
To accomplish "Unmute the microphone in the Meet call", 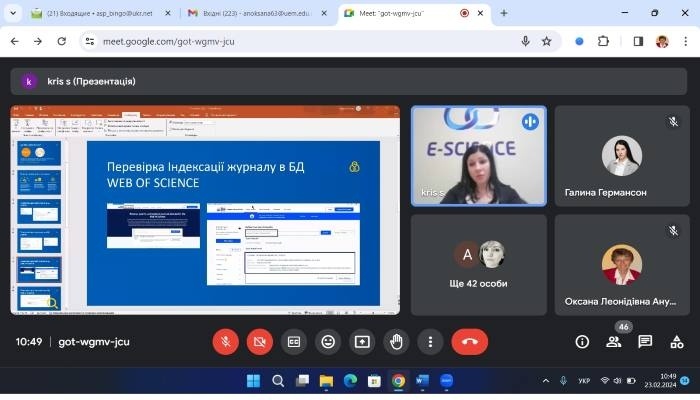I will coord(225,341).
